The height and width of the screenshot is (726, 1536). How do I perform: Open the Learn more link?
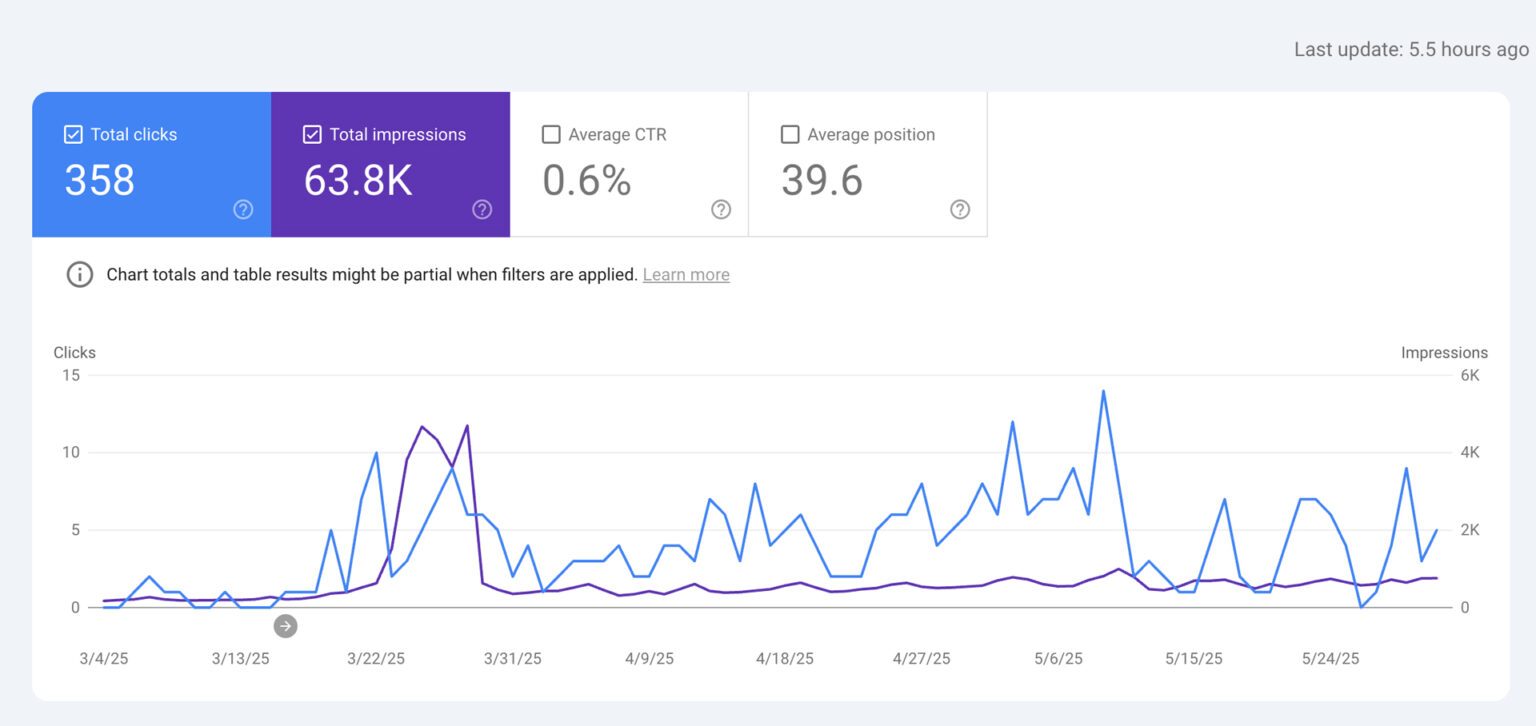[686, 274]
